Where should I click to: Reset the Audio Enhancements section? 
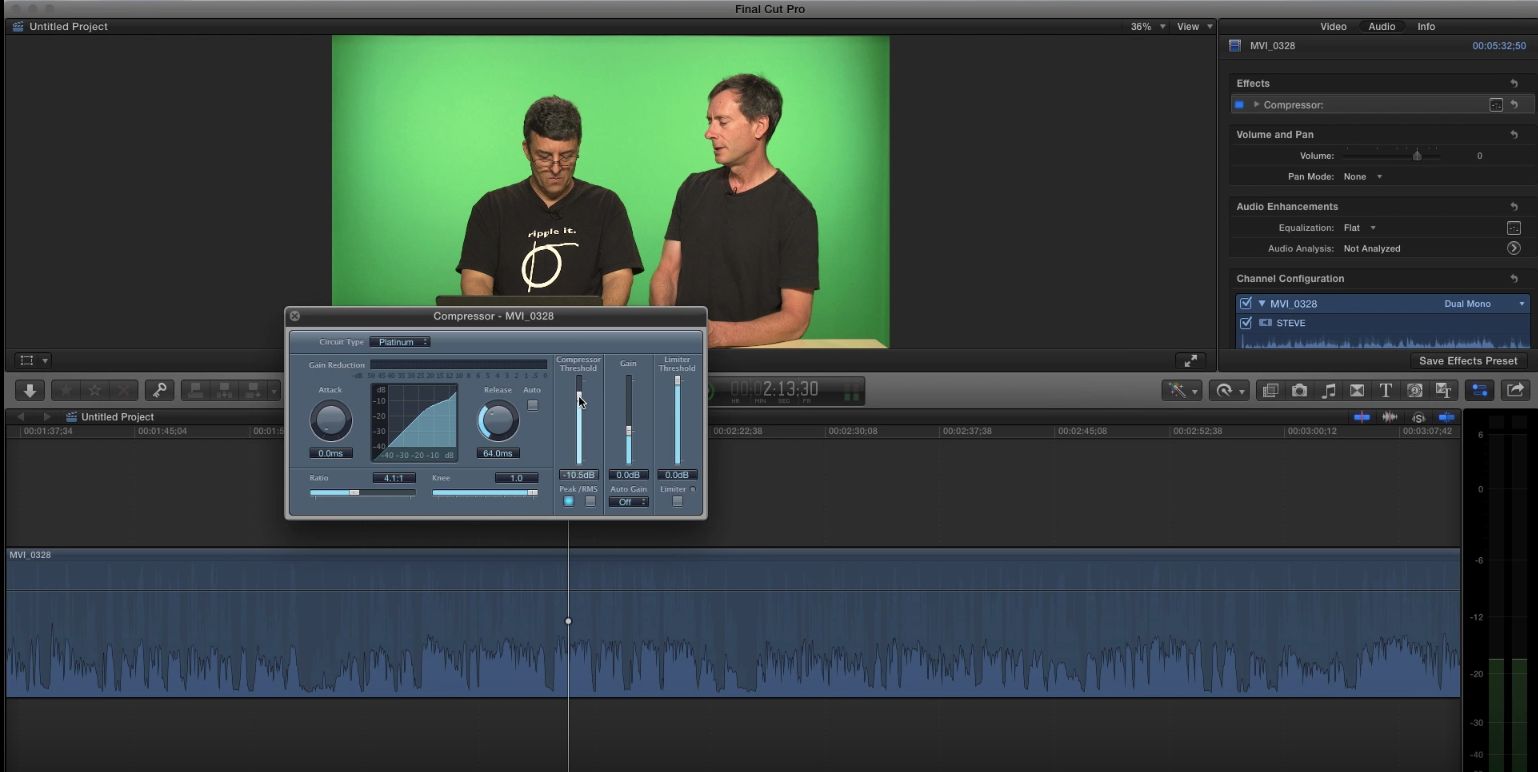point(1514,206)
